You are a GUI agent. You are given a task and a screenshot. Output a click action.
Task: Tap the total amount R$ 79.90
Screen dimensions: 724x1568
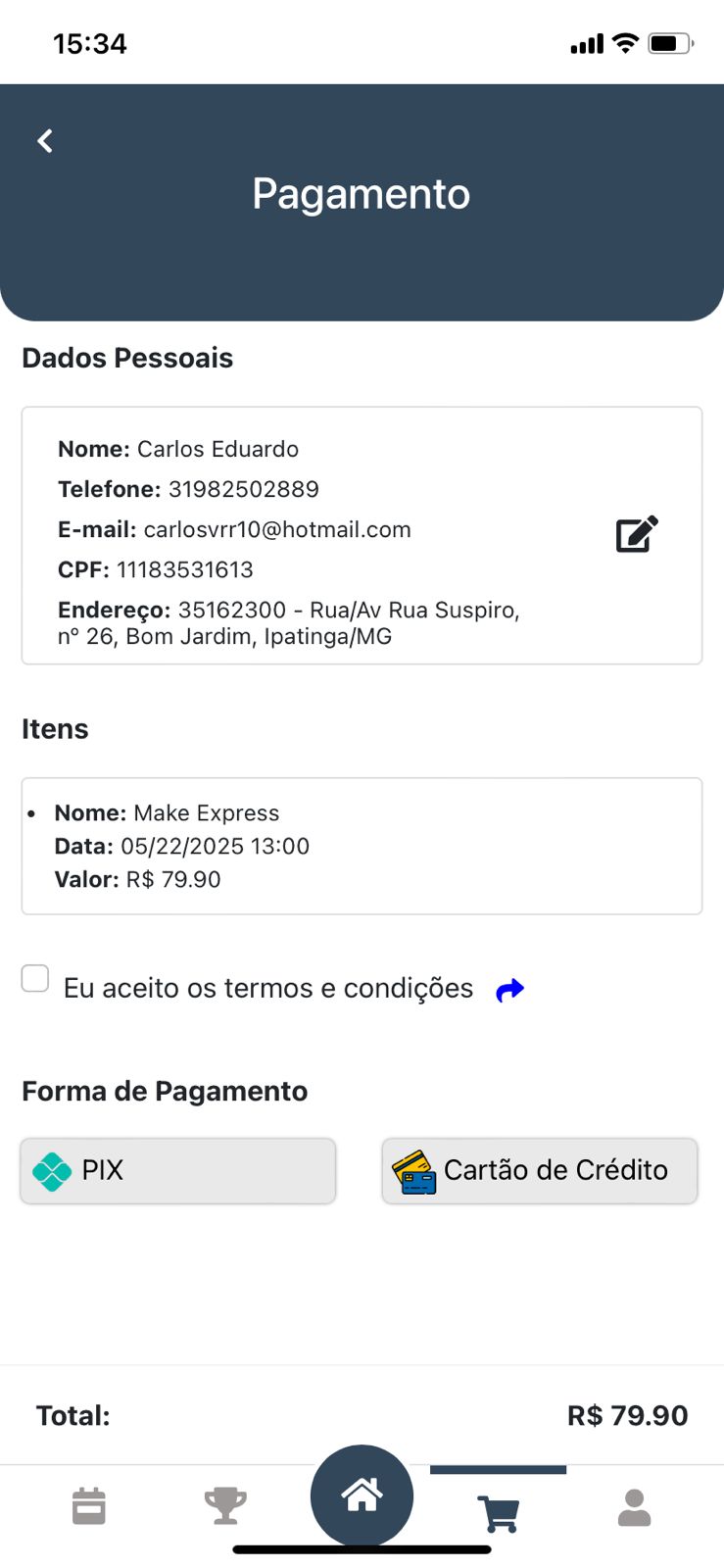[627, 1415]
